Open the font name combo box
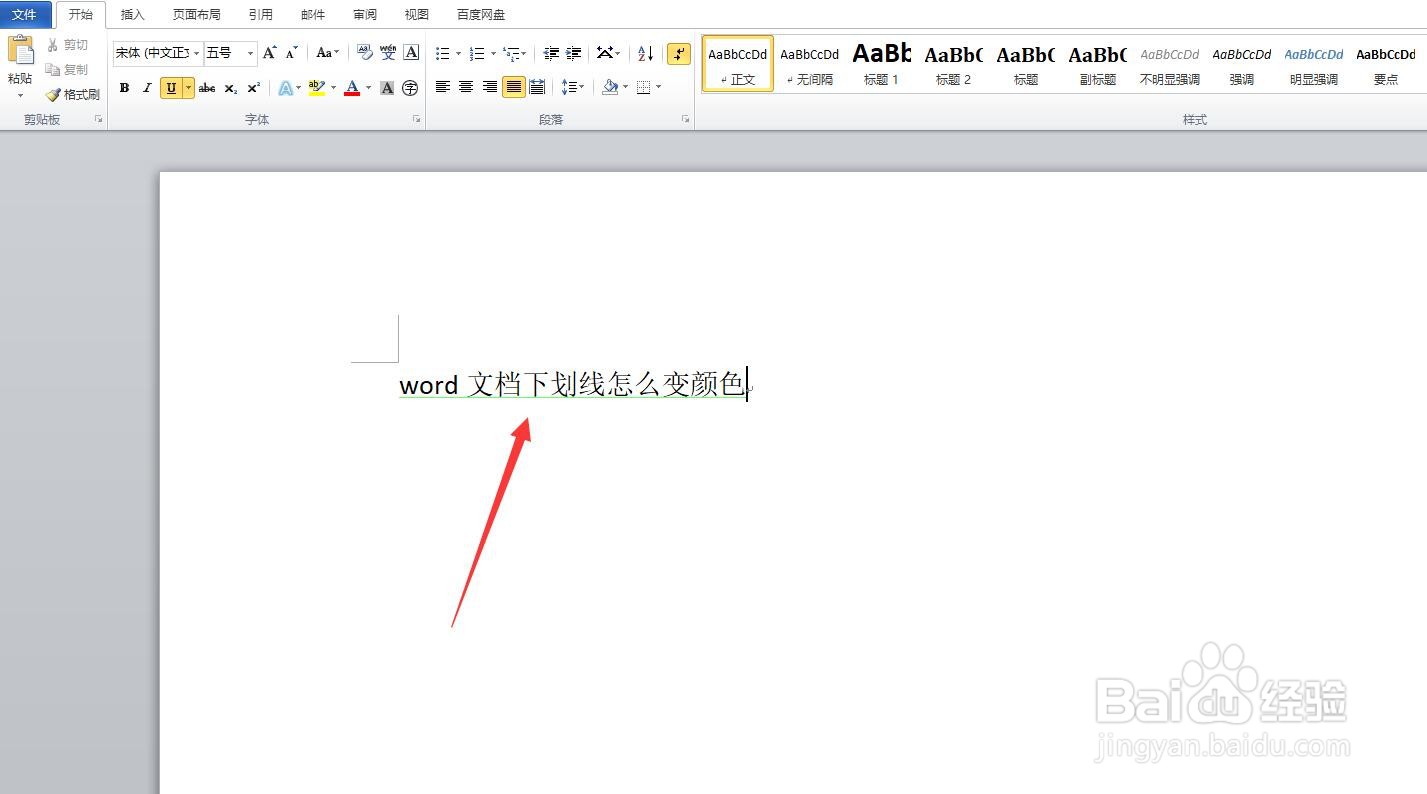The width and height of the screenshot is (1427, 794). [x=158, y=53]
